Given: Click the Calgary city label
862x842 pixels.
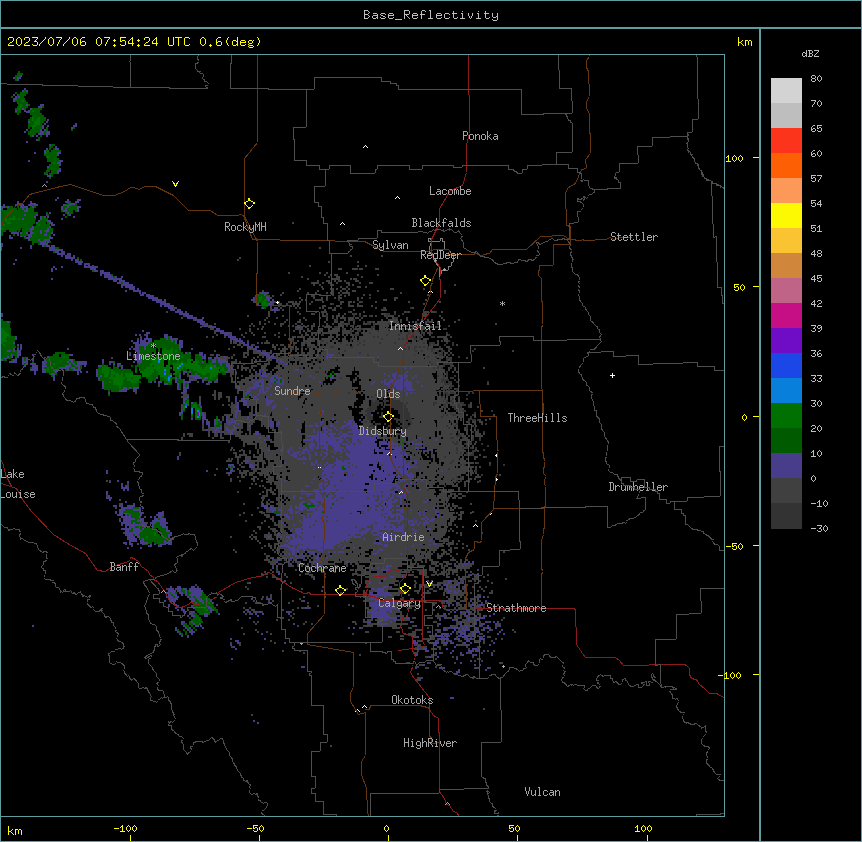Looking at the screenshot, I should pos(399,603).
